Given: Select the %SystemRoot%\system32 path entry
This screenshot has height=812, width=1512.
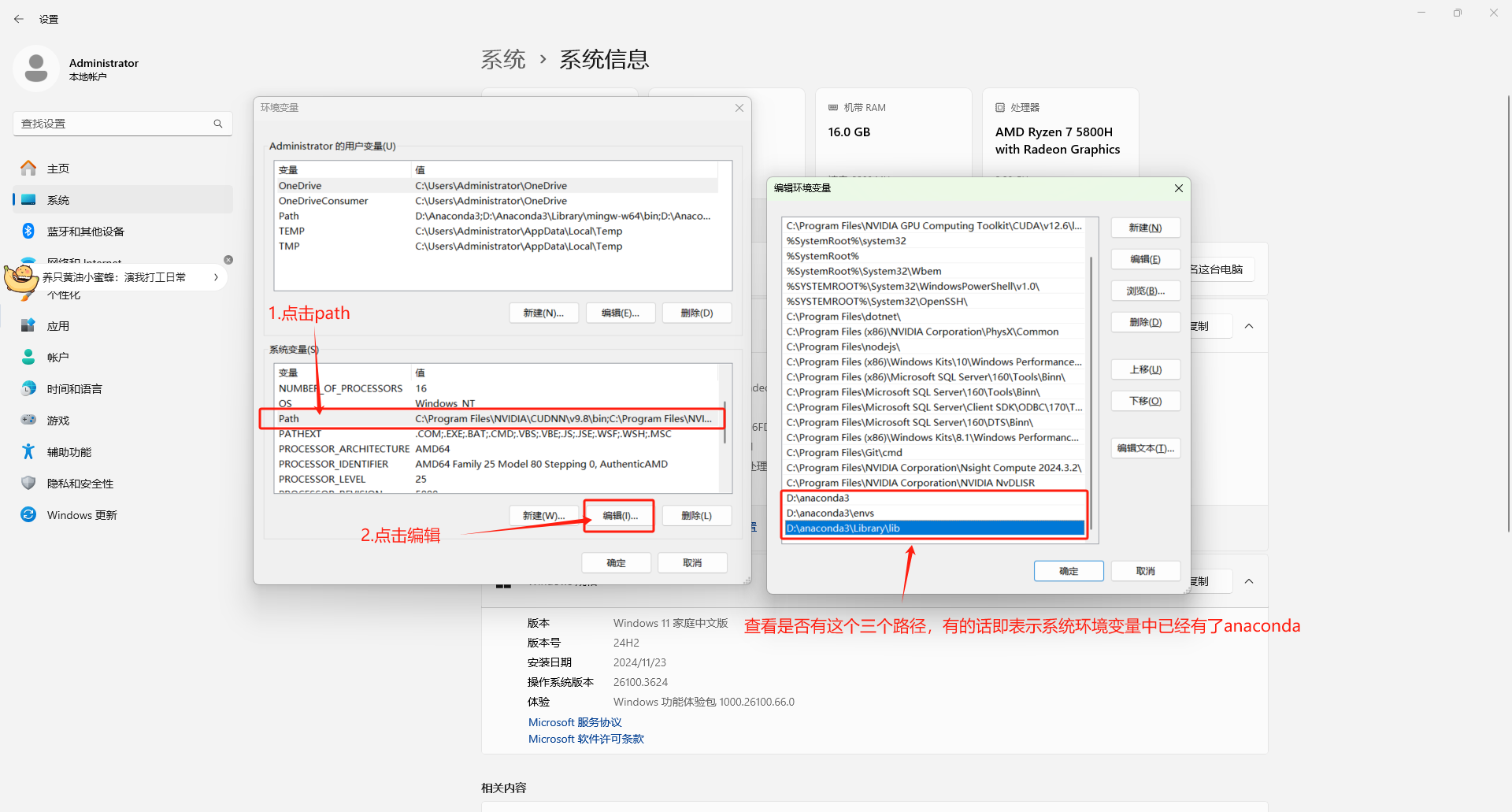Looking at the screenshot, I should tap(935, 241).
